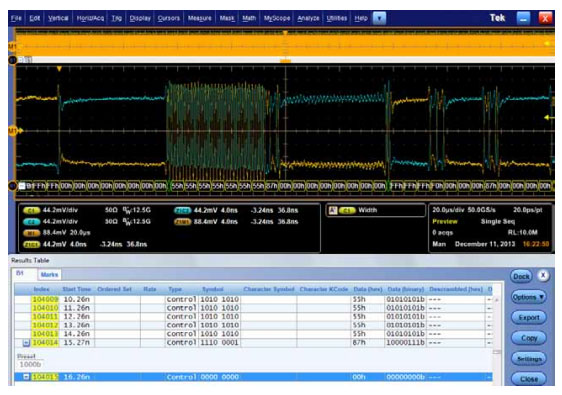Select row with index 104011

(253, 317)
